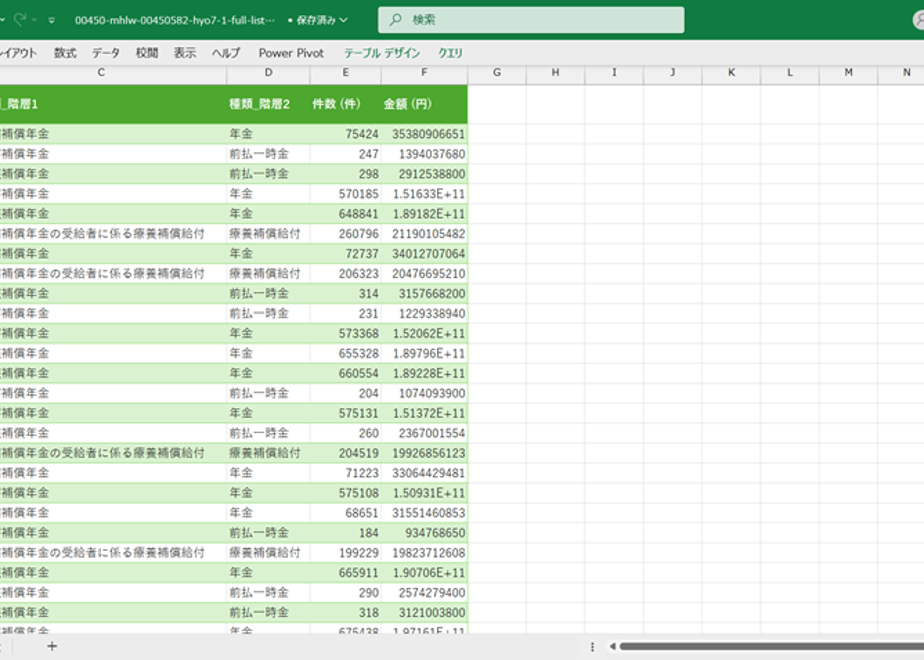Viewport: 924px width, 660px height.
Task: Select cell with value 21190105482
Action: click(424, 234)
